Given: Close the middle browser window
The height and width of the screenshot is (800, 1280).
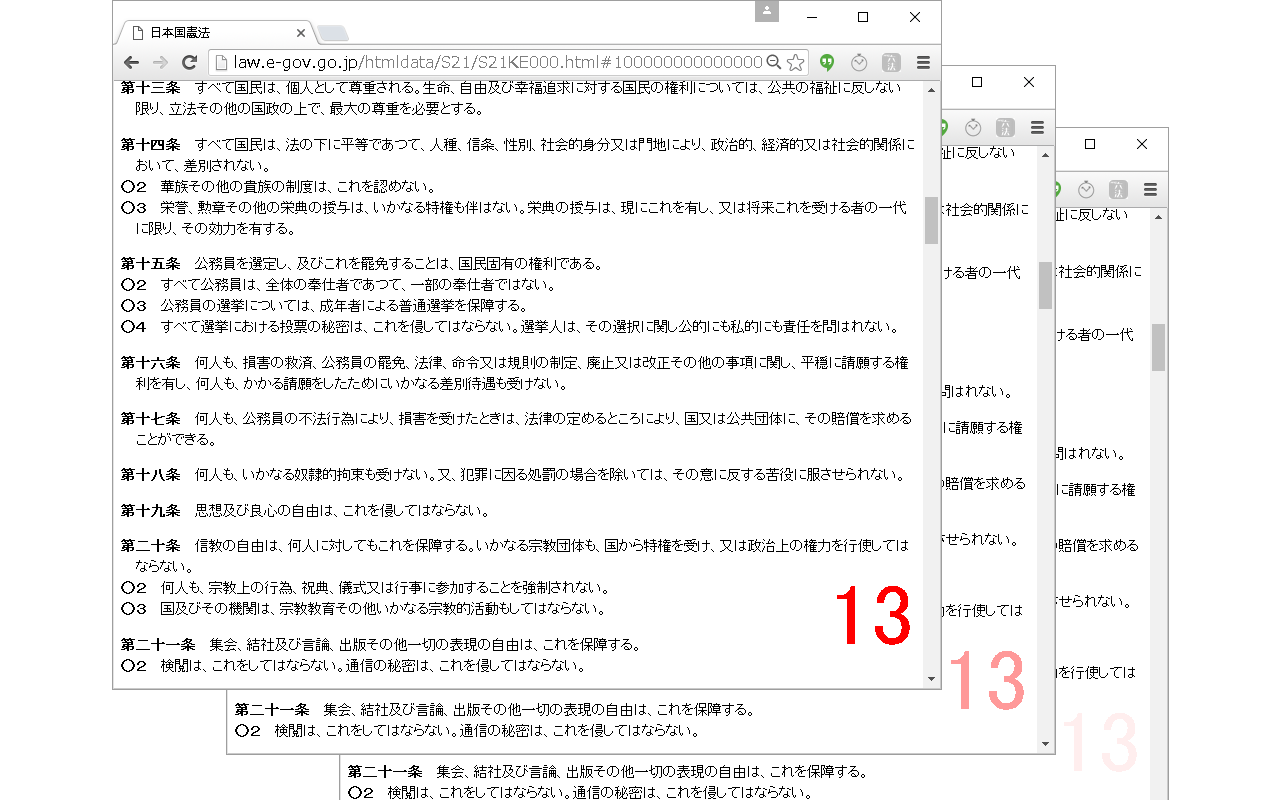Looking at the screenshot, I should (x=1029, y=82).
